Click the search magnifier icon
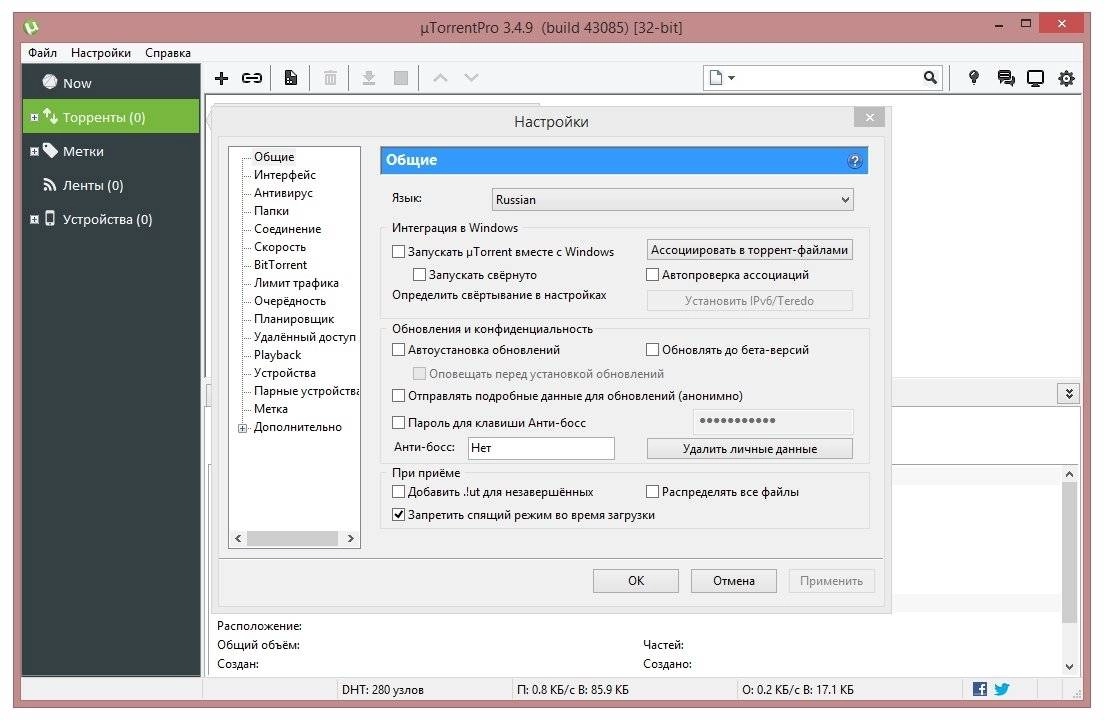 pyautogui.click(x=931, y=78)
